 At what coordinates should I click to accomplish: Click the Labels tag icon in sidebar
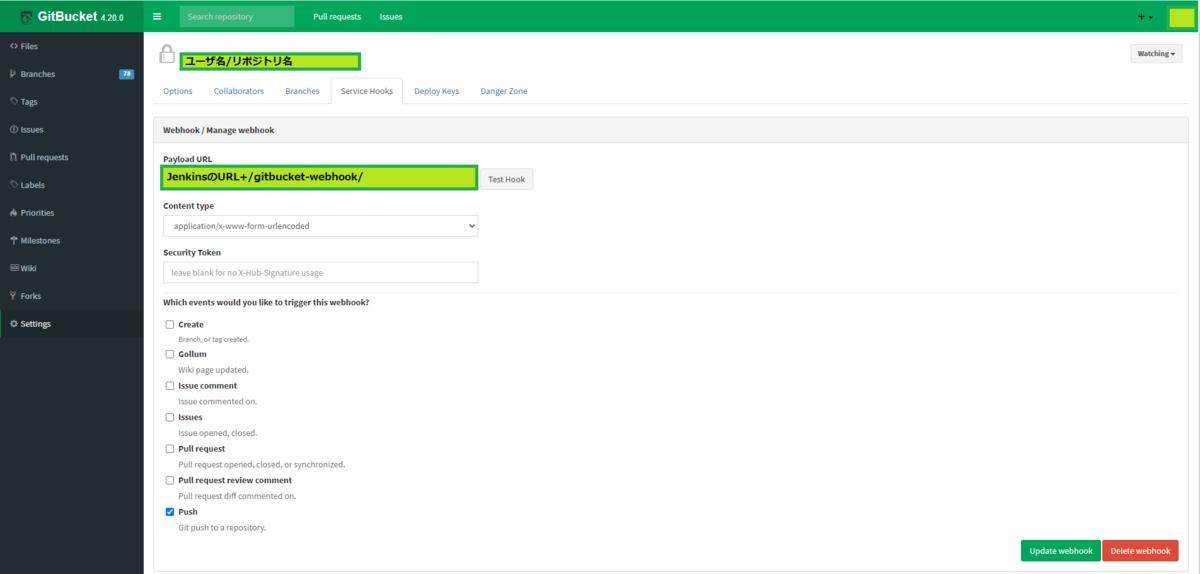[x=13, y=185]
